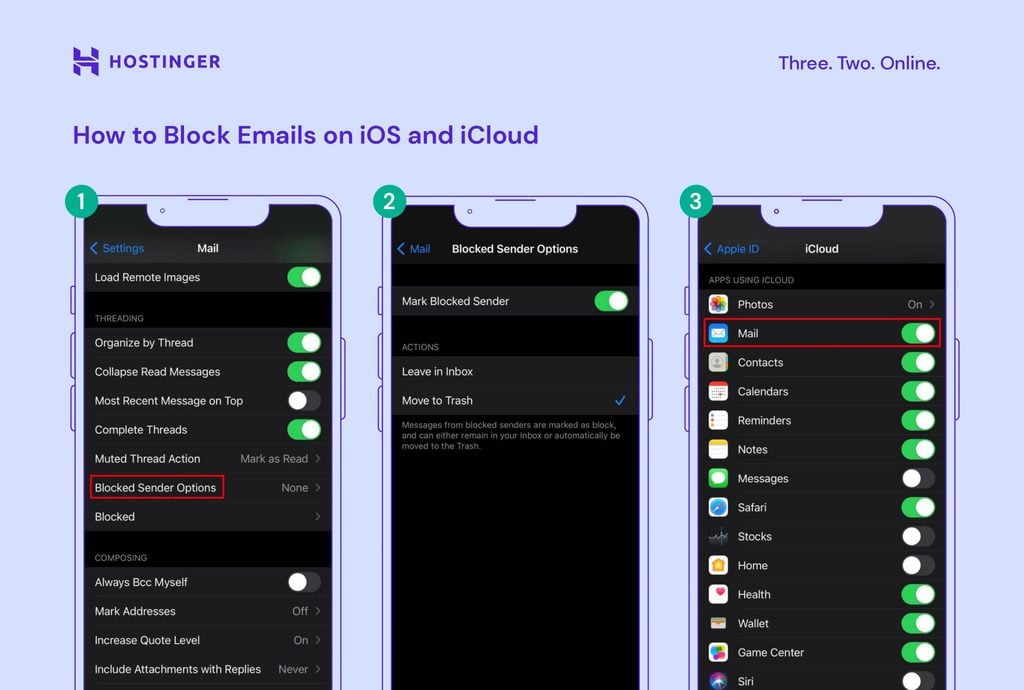The image size is (1024, 690).
Task: Open Increase Quote Level chevron
Action: 318,640
